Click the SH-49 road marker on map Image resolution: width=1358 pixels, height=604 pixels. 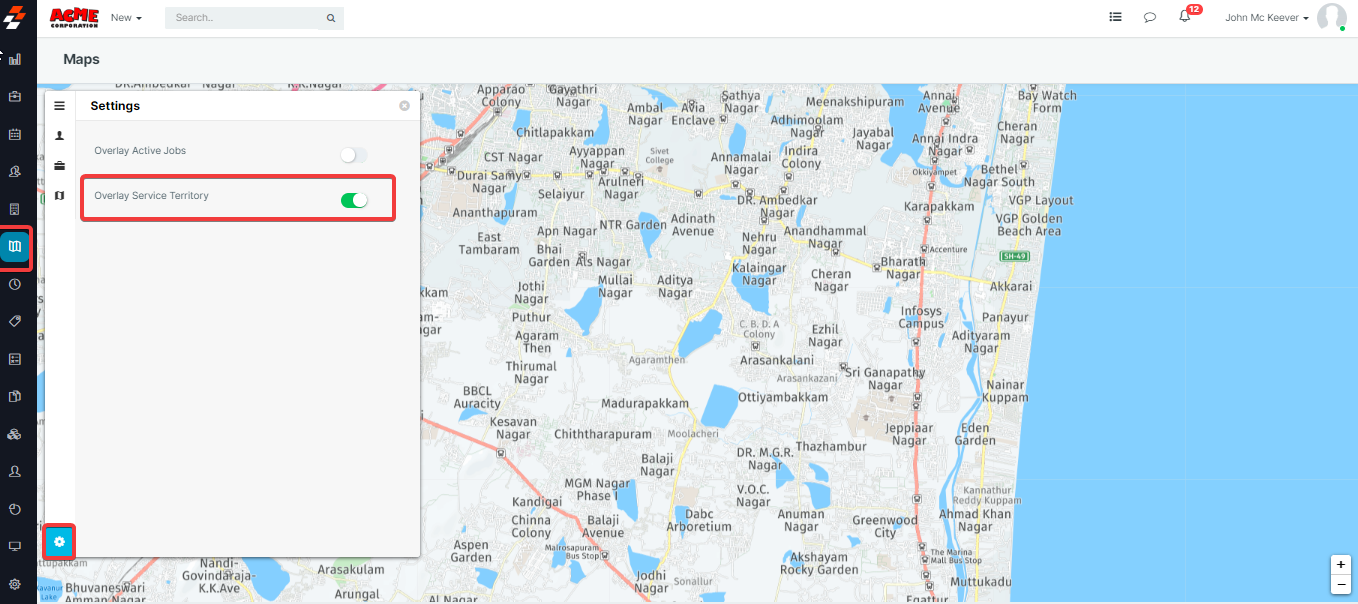point(1014,256)
